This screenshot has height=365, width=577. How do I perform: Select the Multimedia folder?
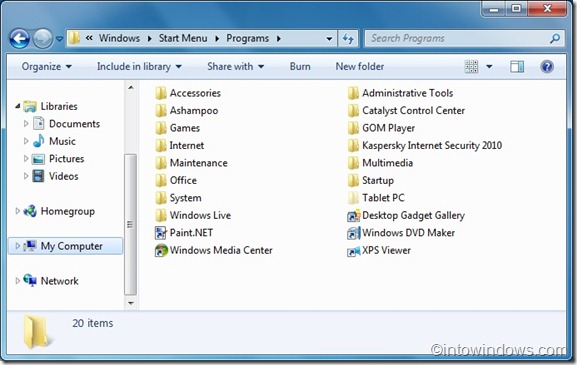coord(380,163)
